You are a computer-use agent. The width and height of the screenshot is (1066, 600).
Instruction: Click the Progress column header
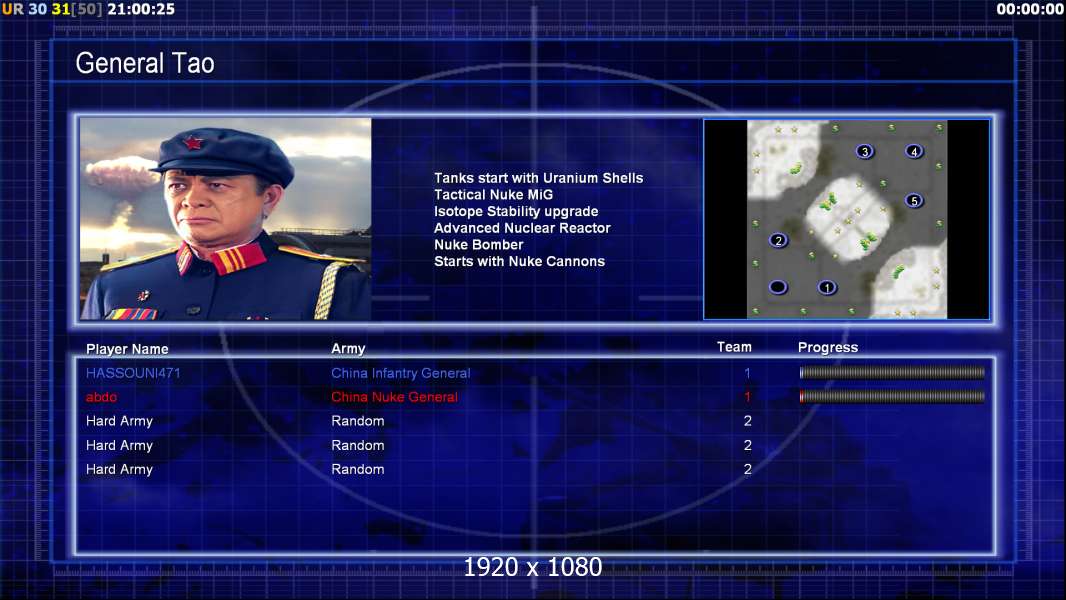pyautogui.click(x=827, y=348)
